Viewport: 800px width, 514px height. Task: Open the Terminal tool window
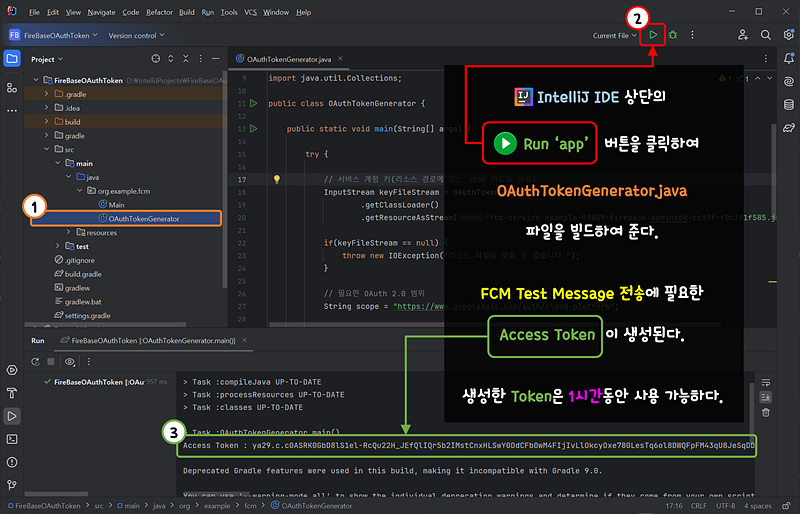[x=12, y=439]
